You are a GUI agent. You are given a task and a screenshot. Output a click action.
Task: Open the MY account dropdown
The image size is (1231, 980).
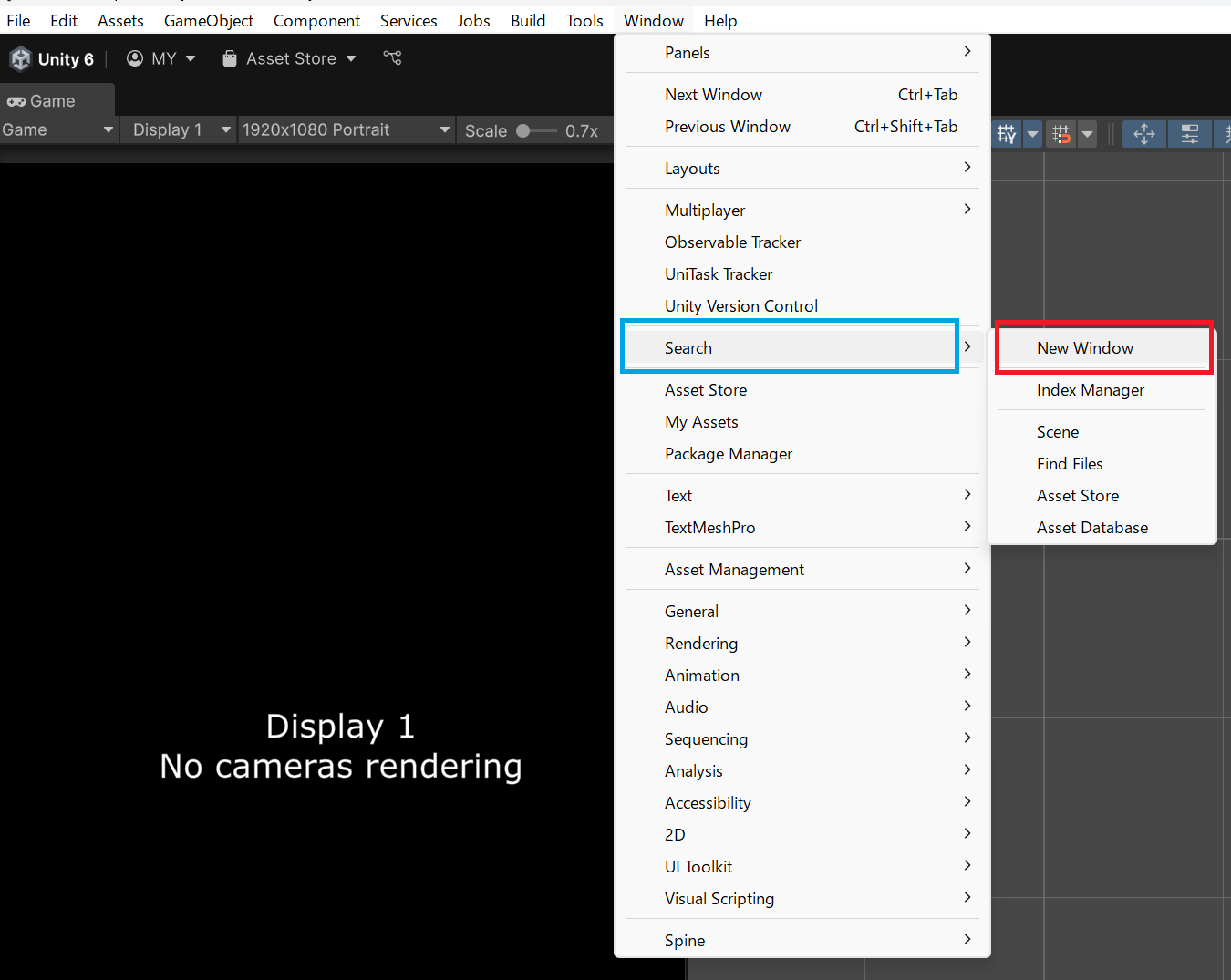161,59
